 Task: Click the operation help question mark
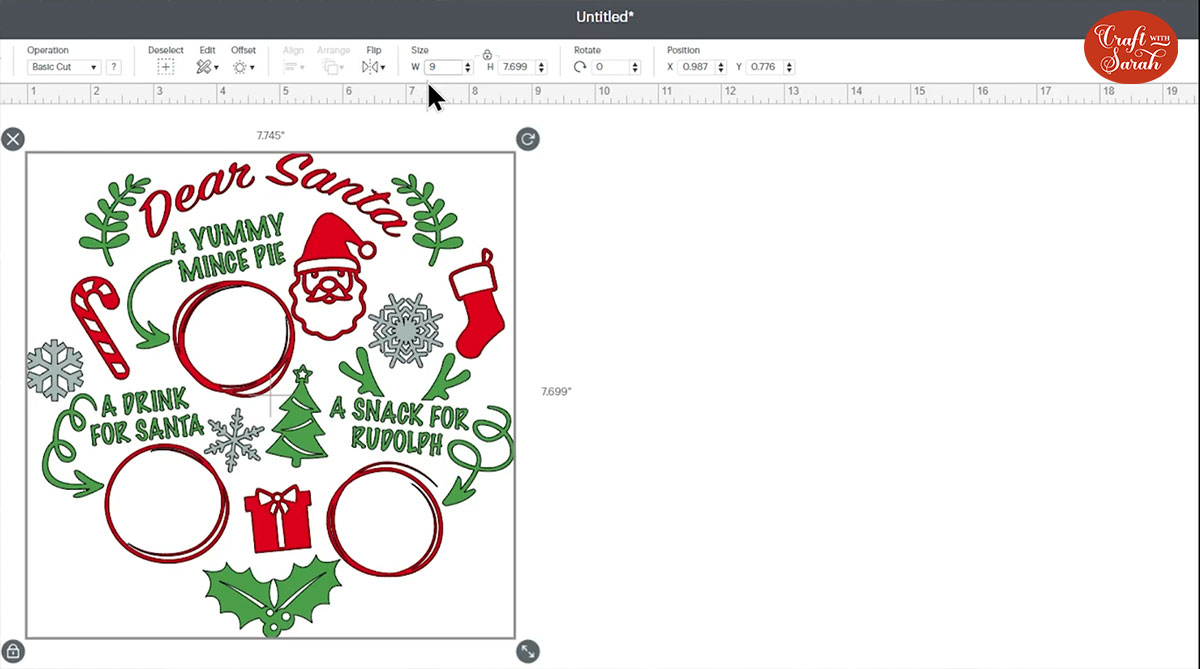pos(114,67)
